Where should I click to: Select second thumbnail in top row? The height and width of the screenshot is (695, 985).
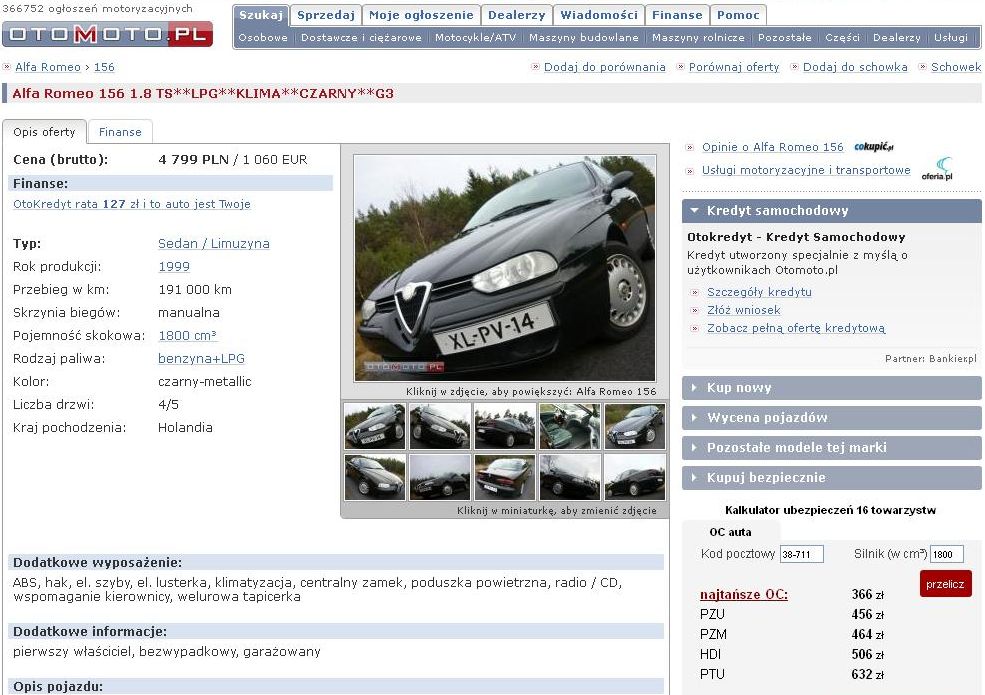pos(440,426)
